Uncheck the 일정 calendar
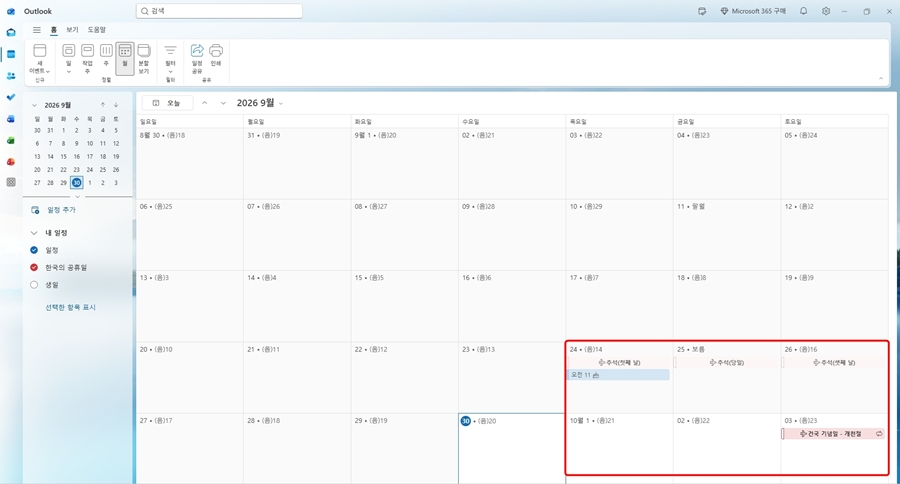Viewport: 900px width, 484px height. (34, 250)
